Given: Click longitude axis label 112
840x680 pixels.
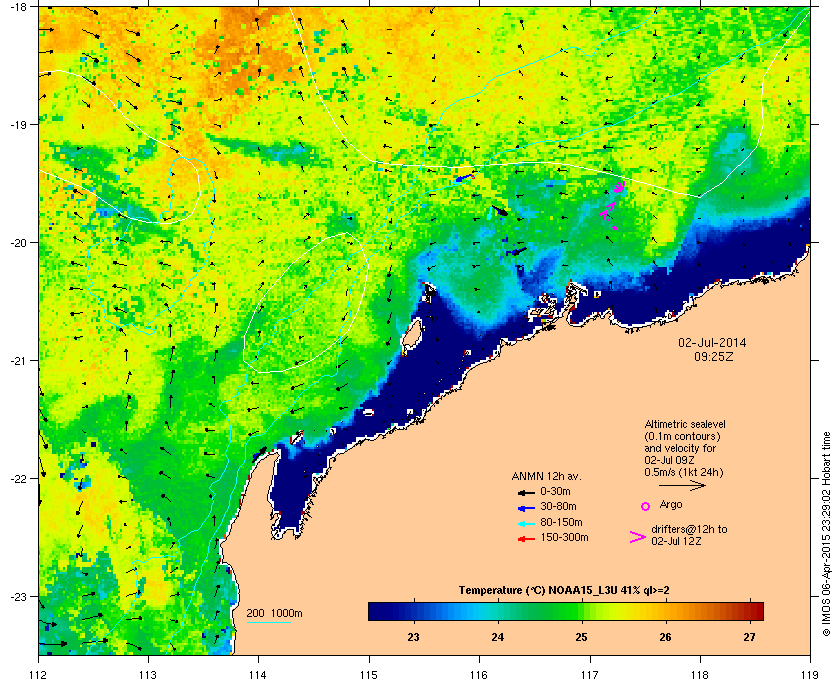Looking at the screenshot, I should pos(39,674).
